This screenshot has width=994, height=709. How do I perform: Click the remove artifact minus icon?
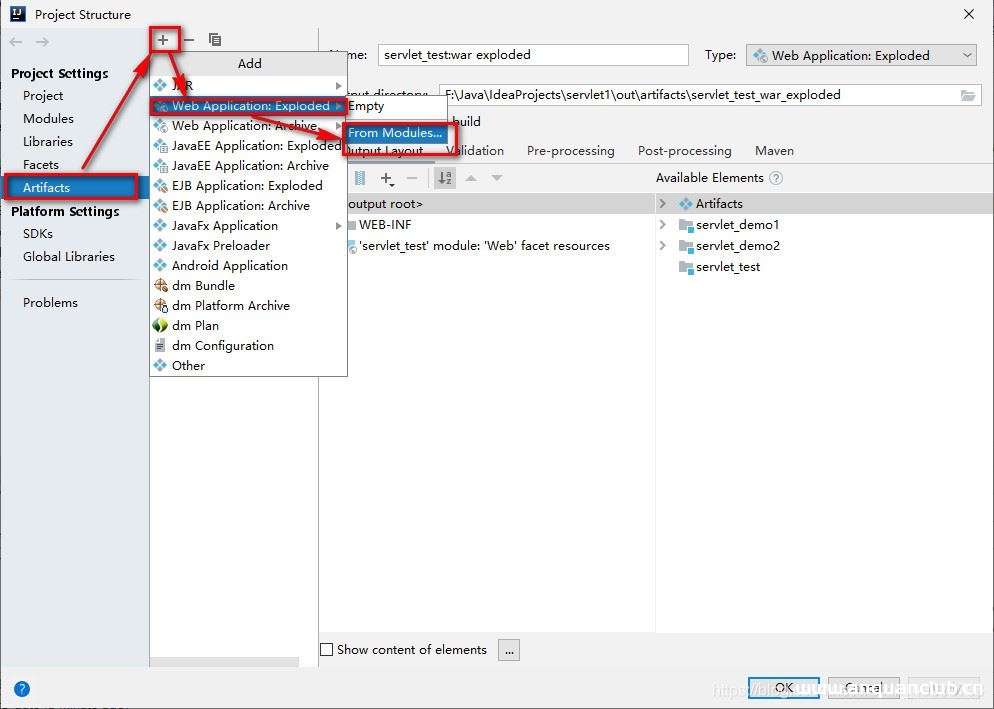[189, 40]
